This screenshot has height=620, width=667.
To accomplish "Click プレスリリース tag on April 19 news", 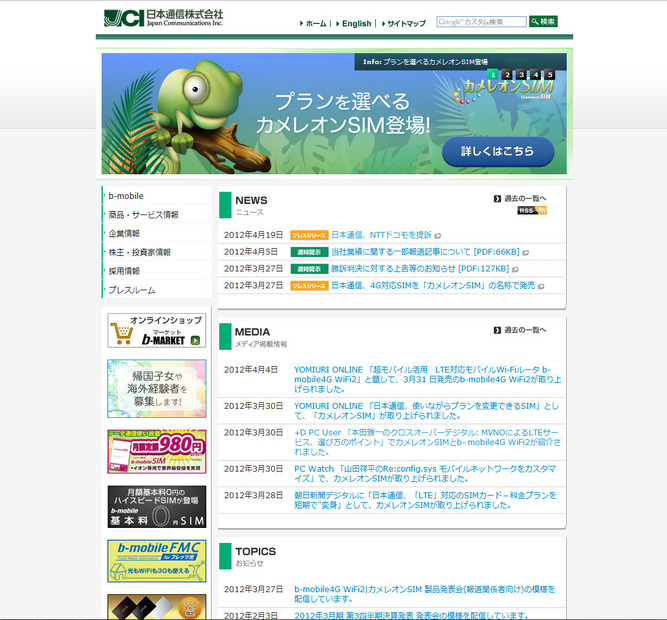I will 309,235.
